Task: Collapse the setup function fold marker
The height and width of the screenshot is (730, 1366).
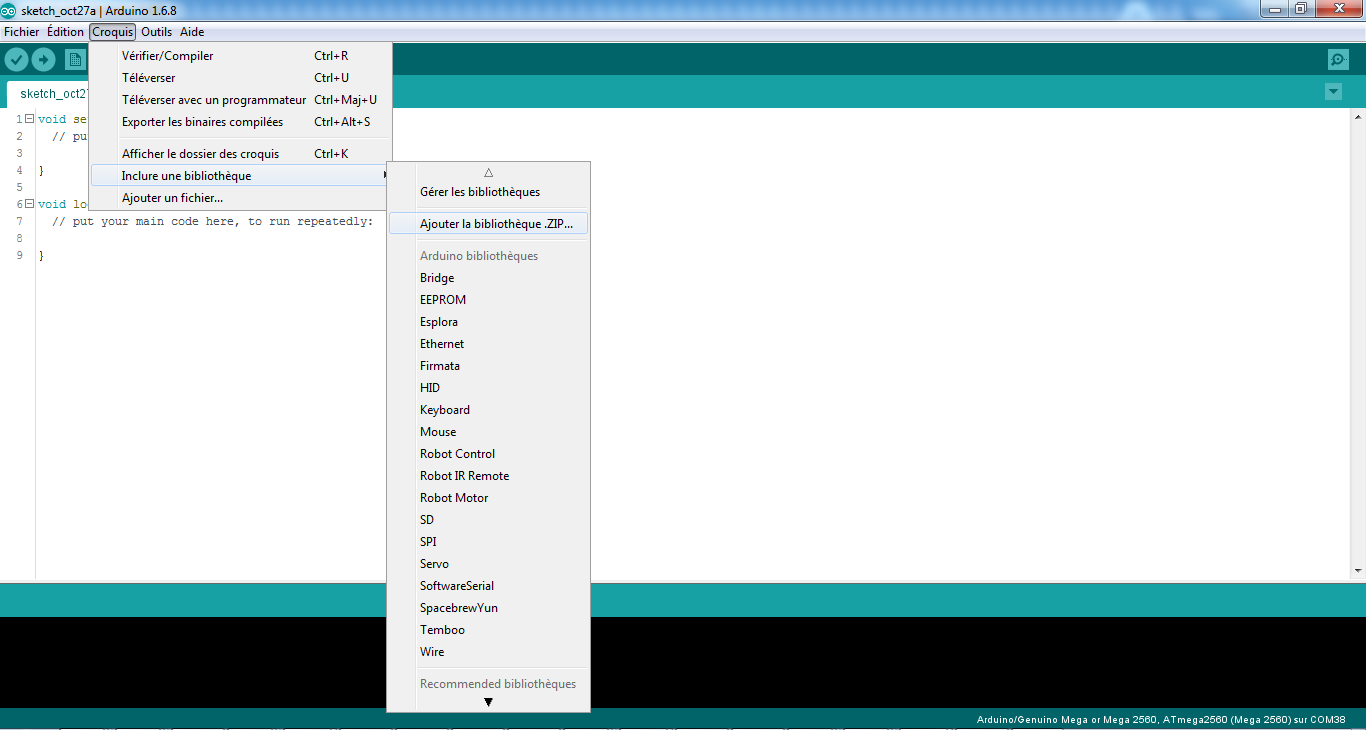Action: coord(29,119)
